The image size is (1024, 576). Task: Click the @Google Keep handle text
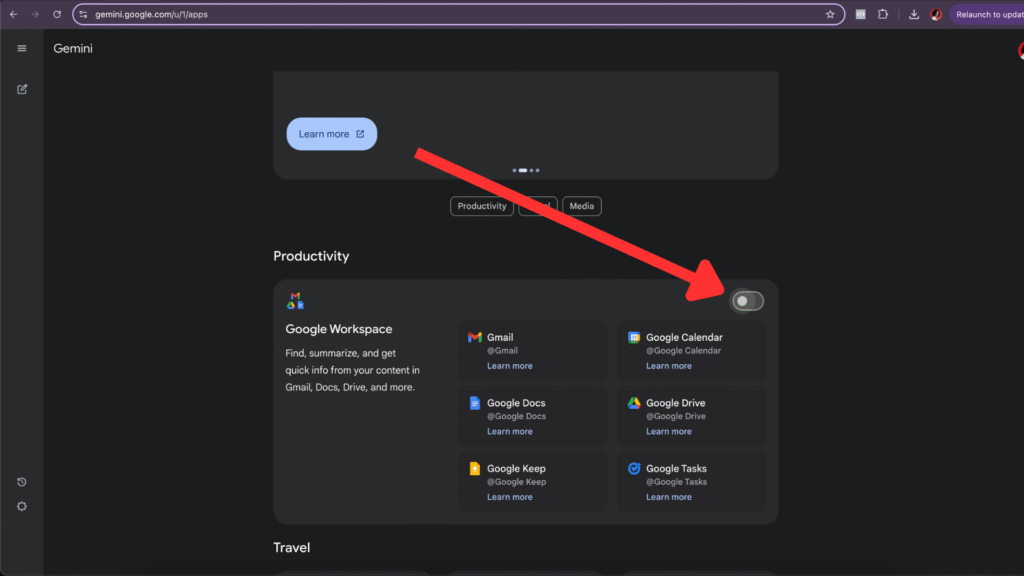[517, 482]
